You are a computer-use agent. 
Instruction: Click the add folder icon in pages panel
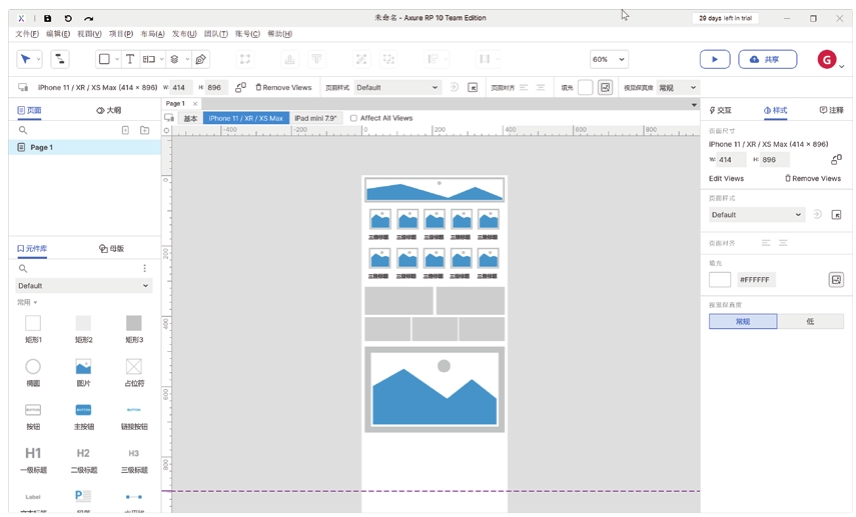click(x=145, y=130)
